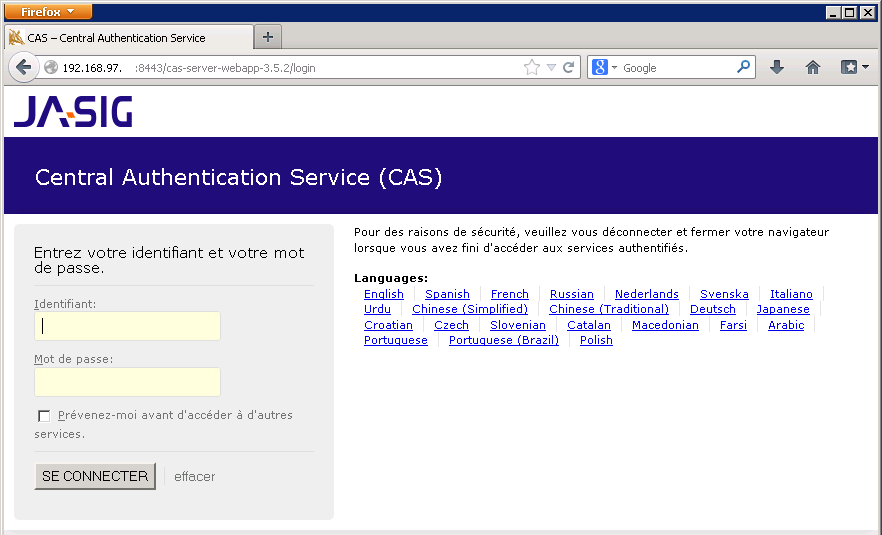Switch language to Catalan
The height and width of the screenshot is (535, 882).
[588, 325]
